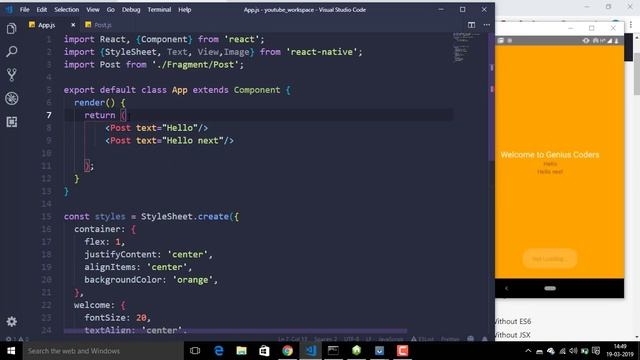Open the Source Control view
The width and height of the screenshot is (640, 360).
point(12,75)
